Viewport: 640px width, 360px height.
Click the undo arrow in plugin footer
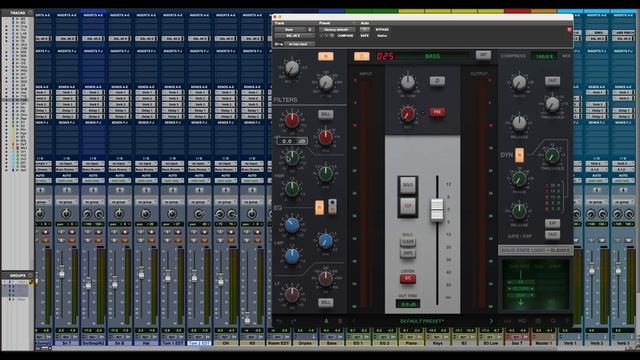tap(279, 321)
